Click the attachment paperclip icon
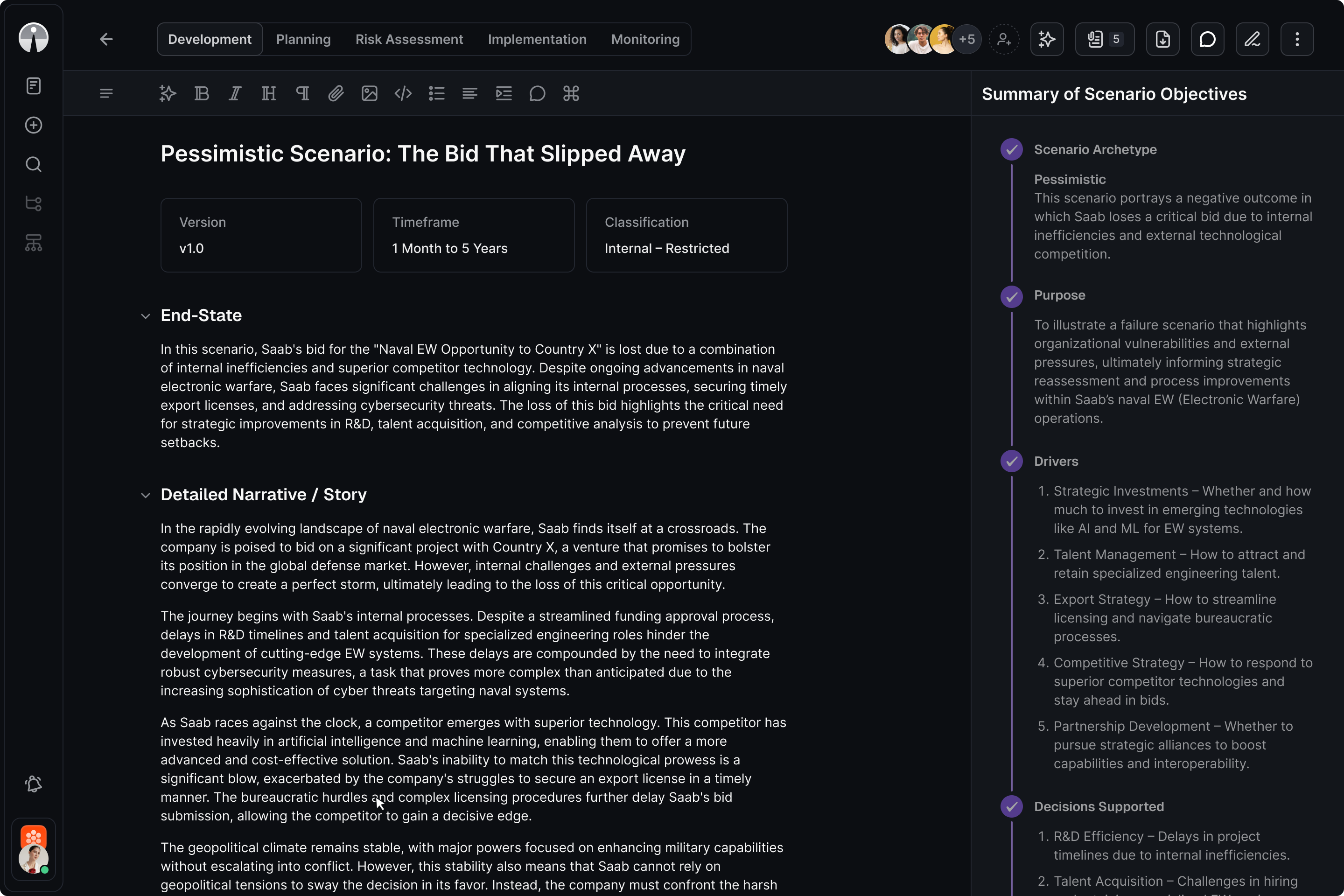 click(336, 93)
